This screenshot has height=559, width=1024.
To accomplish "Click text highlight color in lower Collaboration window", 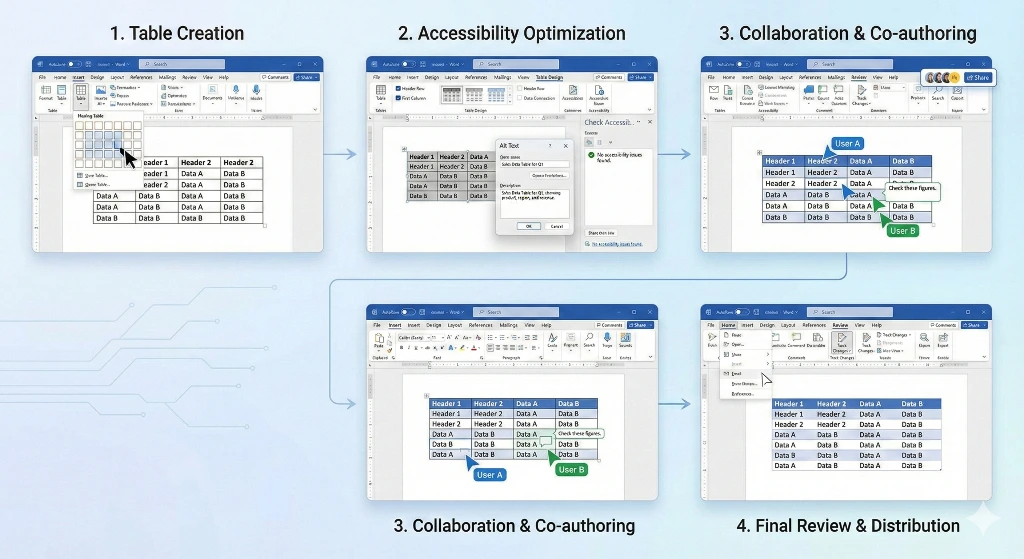I will click(462, 347).
